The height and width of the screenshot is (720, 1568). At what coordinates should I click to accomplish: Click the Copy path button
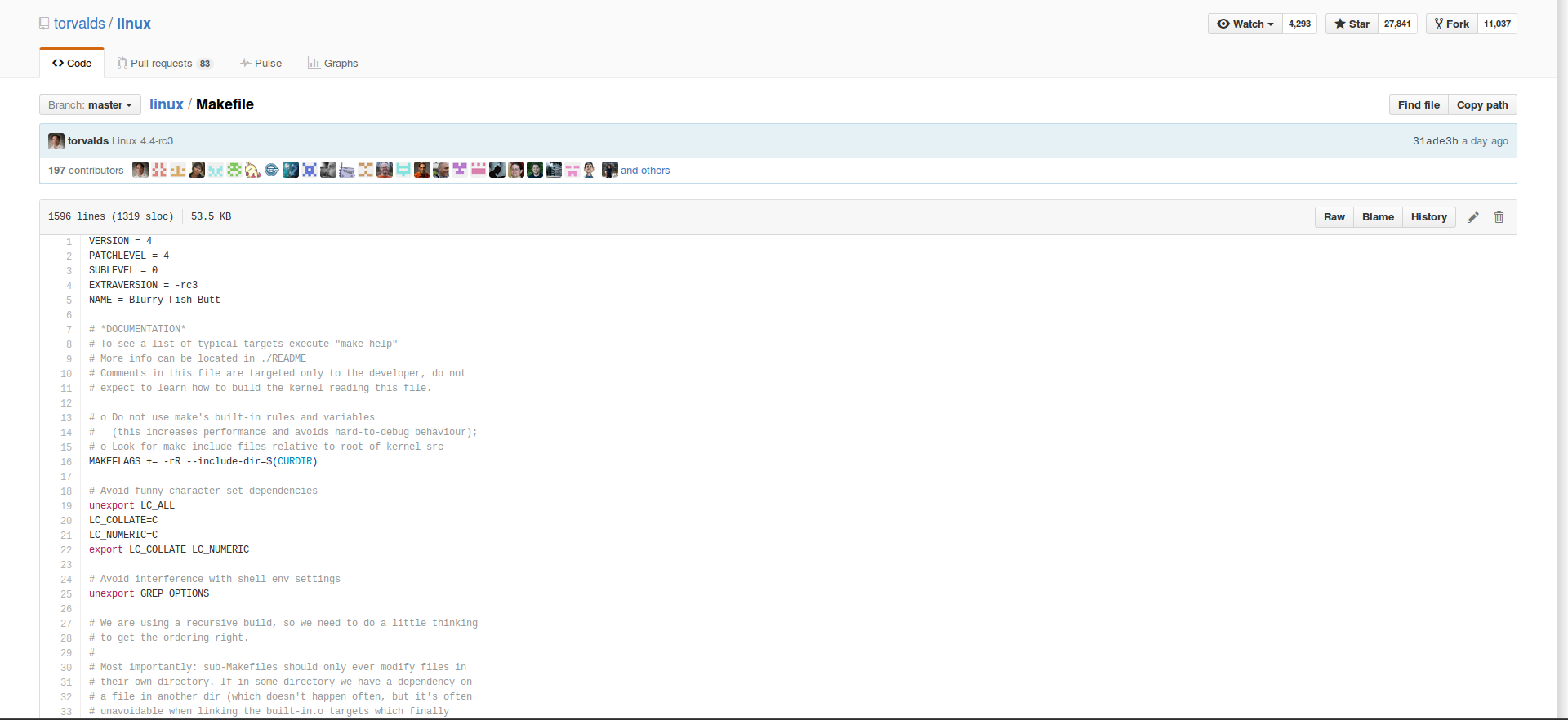point(1482,104)
